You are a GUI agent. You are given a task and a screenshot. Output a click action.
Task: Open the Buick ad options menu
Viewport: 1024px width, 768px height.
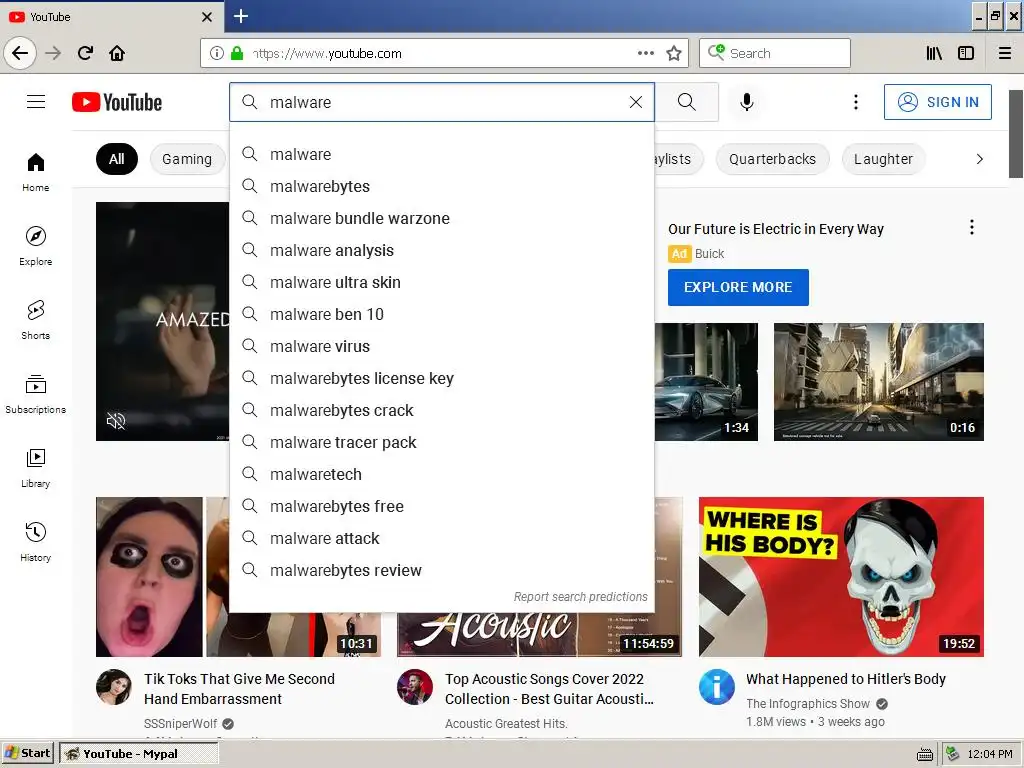[x=972, y=227]
